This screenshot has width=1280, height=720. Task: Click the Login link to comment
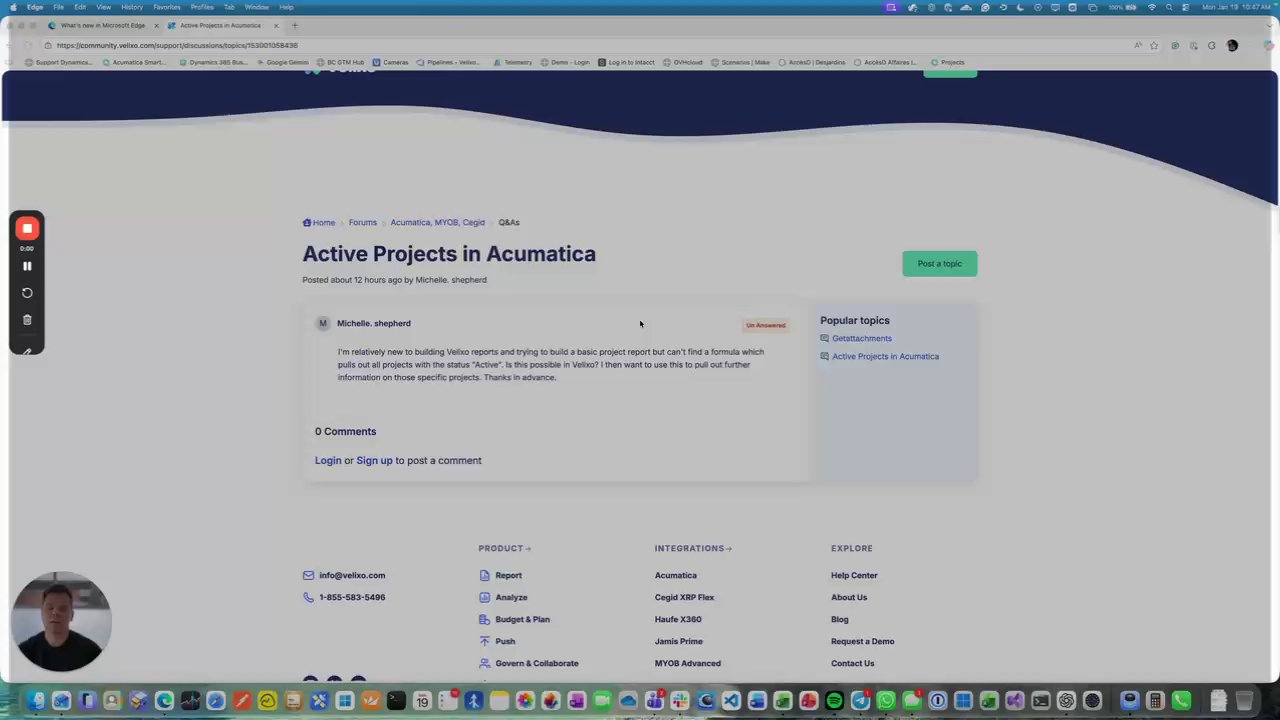[328, 460]
